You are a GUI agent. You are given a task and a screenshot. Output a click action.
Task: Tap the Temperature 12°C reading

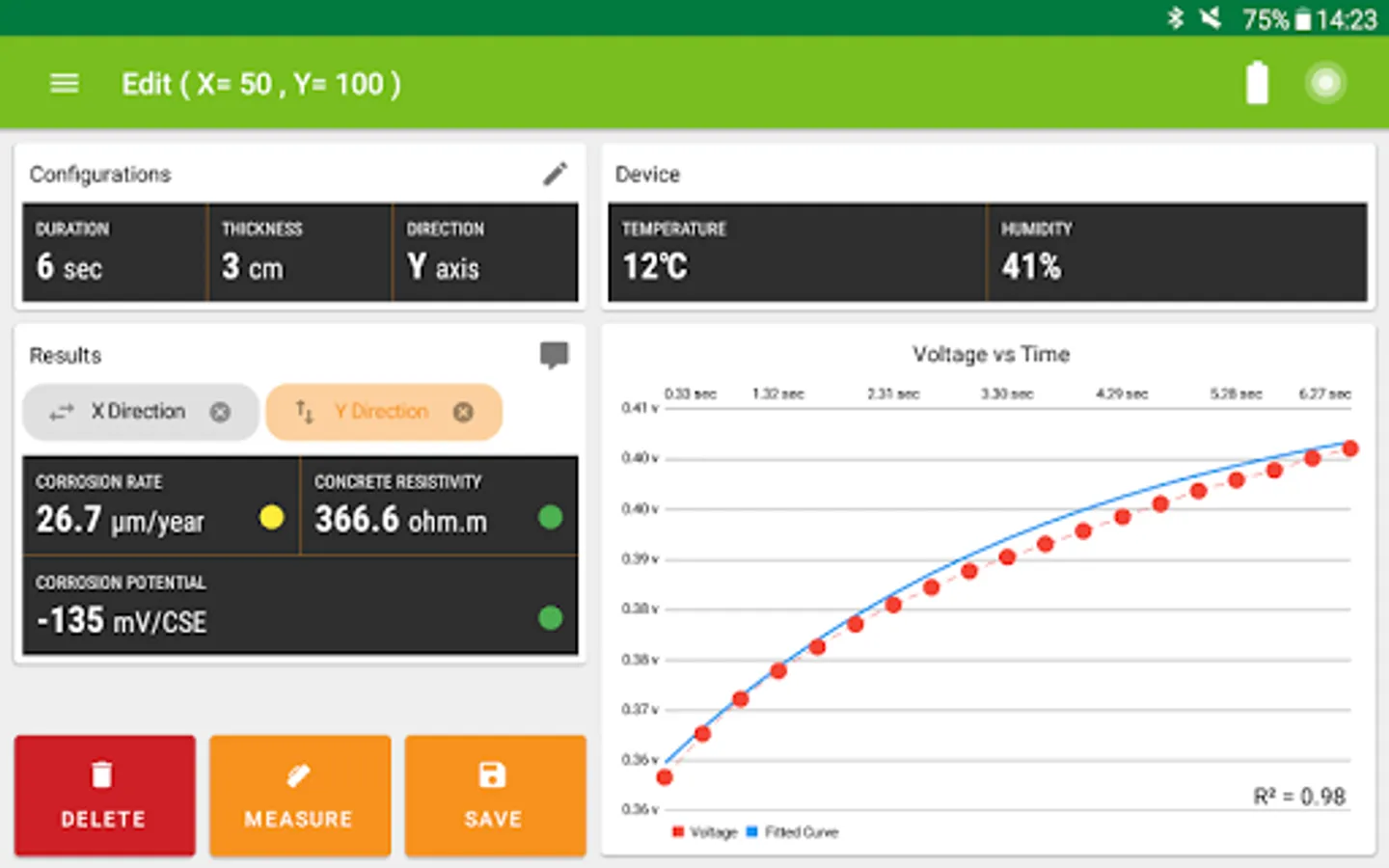click(797, 253)
